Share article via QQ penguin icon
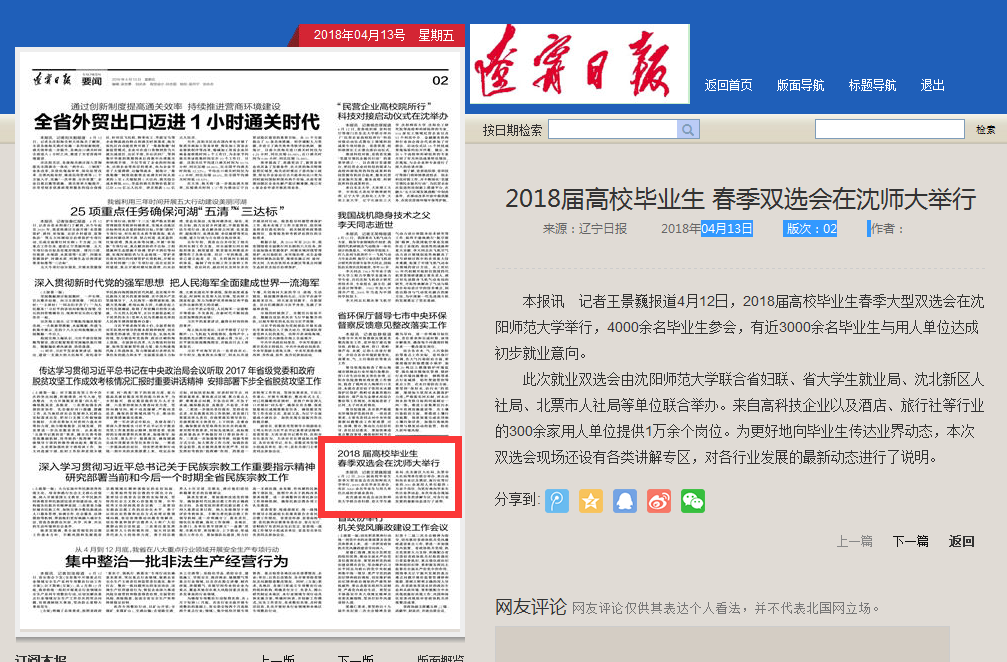The image size is (1007, 662). 625,501
